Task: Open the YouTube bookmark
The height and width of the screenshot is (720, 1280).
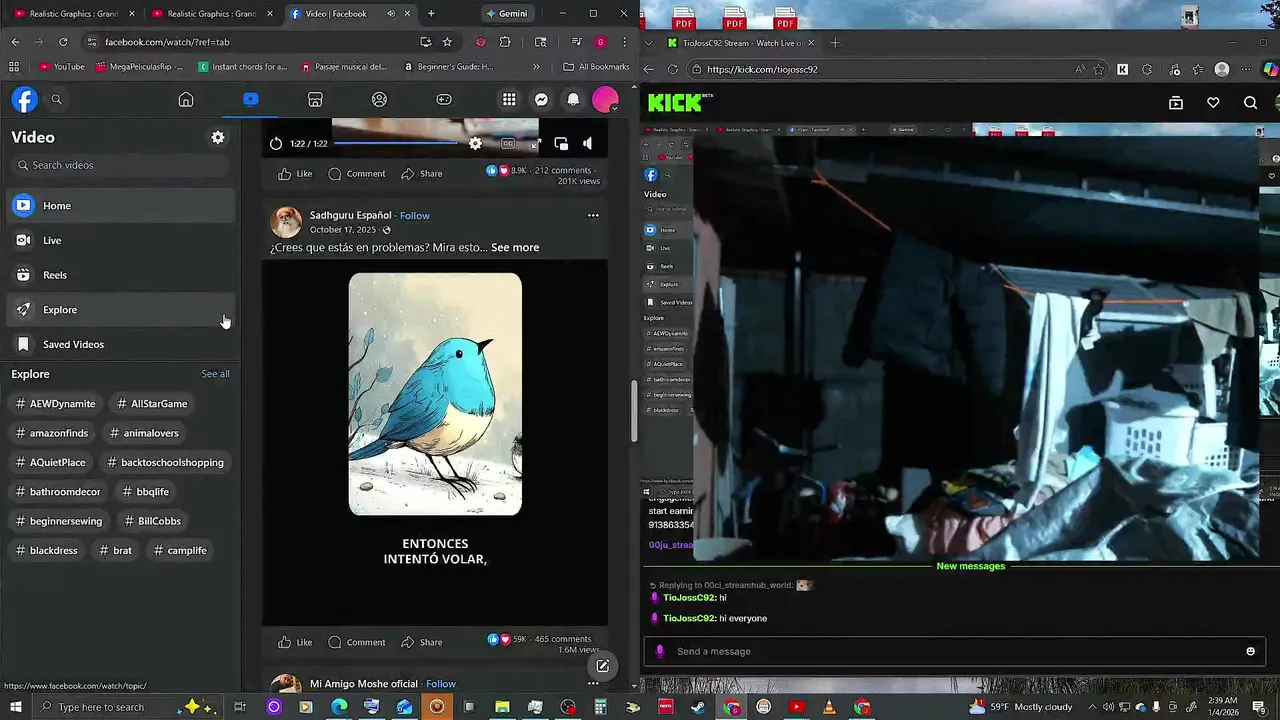Action: click(x=61, y=67)
